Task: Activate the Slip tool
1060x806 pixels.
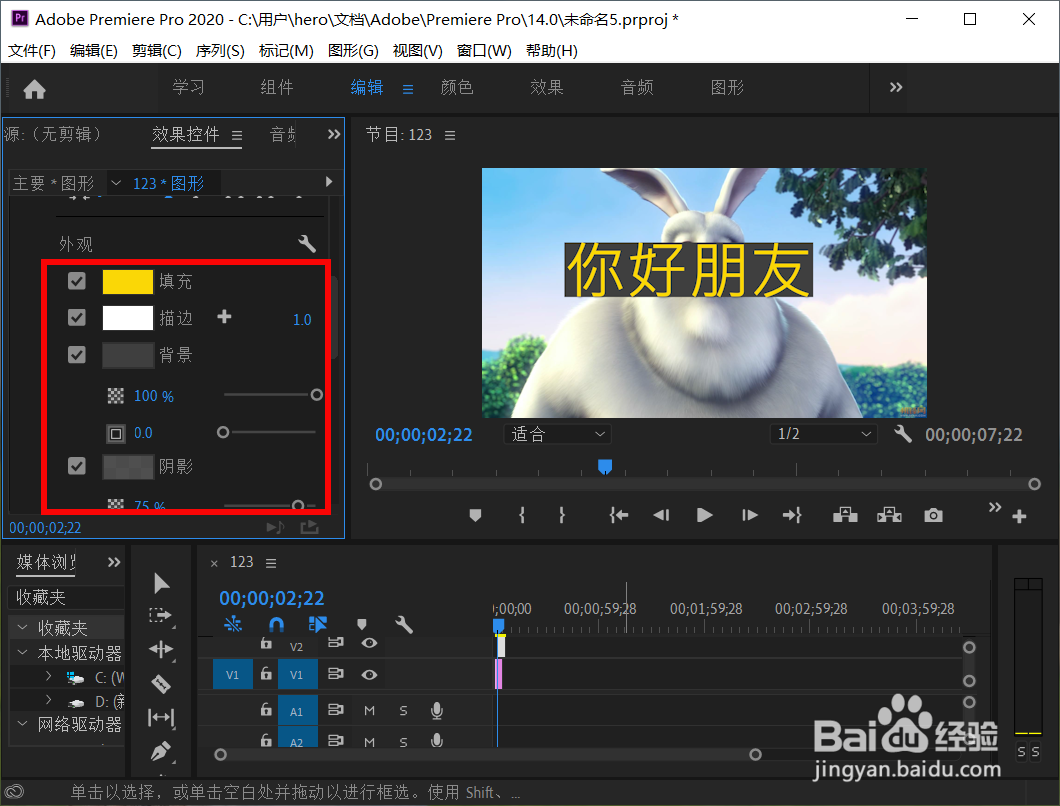Action: (161, 717)
